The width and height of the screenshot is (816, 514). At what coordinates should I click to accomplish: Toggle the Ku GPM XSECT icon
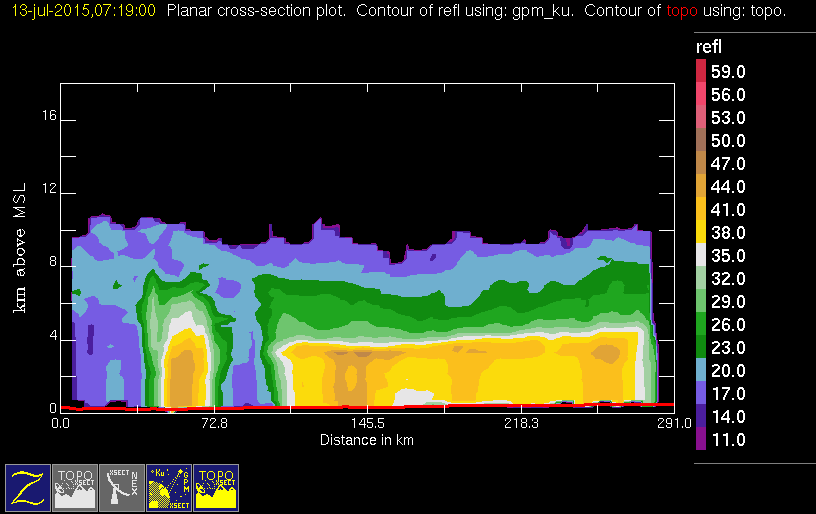(x=169, y=487)
